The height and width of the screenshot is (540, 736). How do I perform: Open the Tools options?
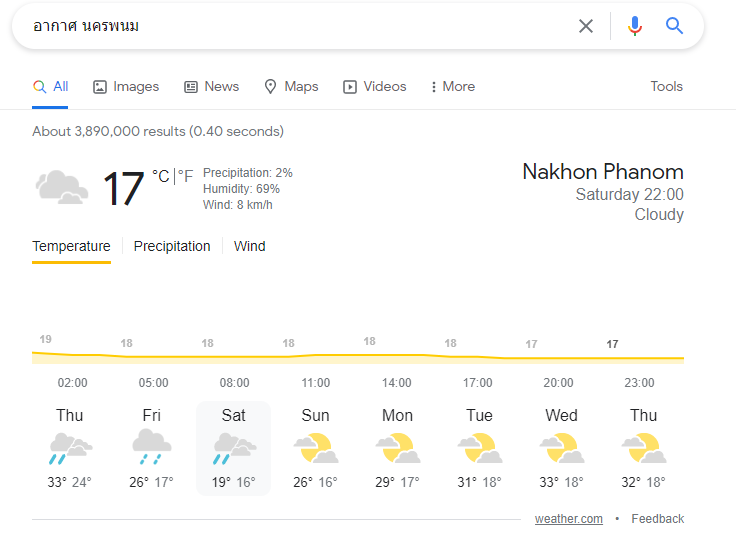coord(666,87)
